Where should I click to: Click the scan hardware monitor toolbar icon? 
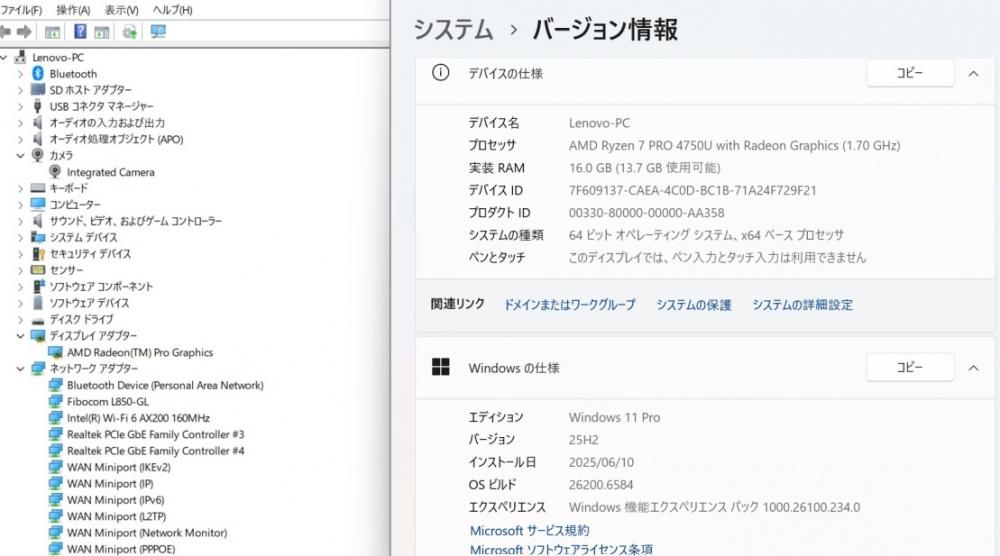pos(158,31)
